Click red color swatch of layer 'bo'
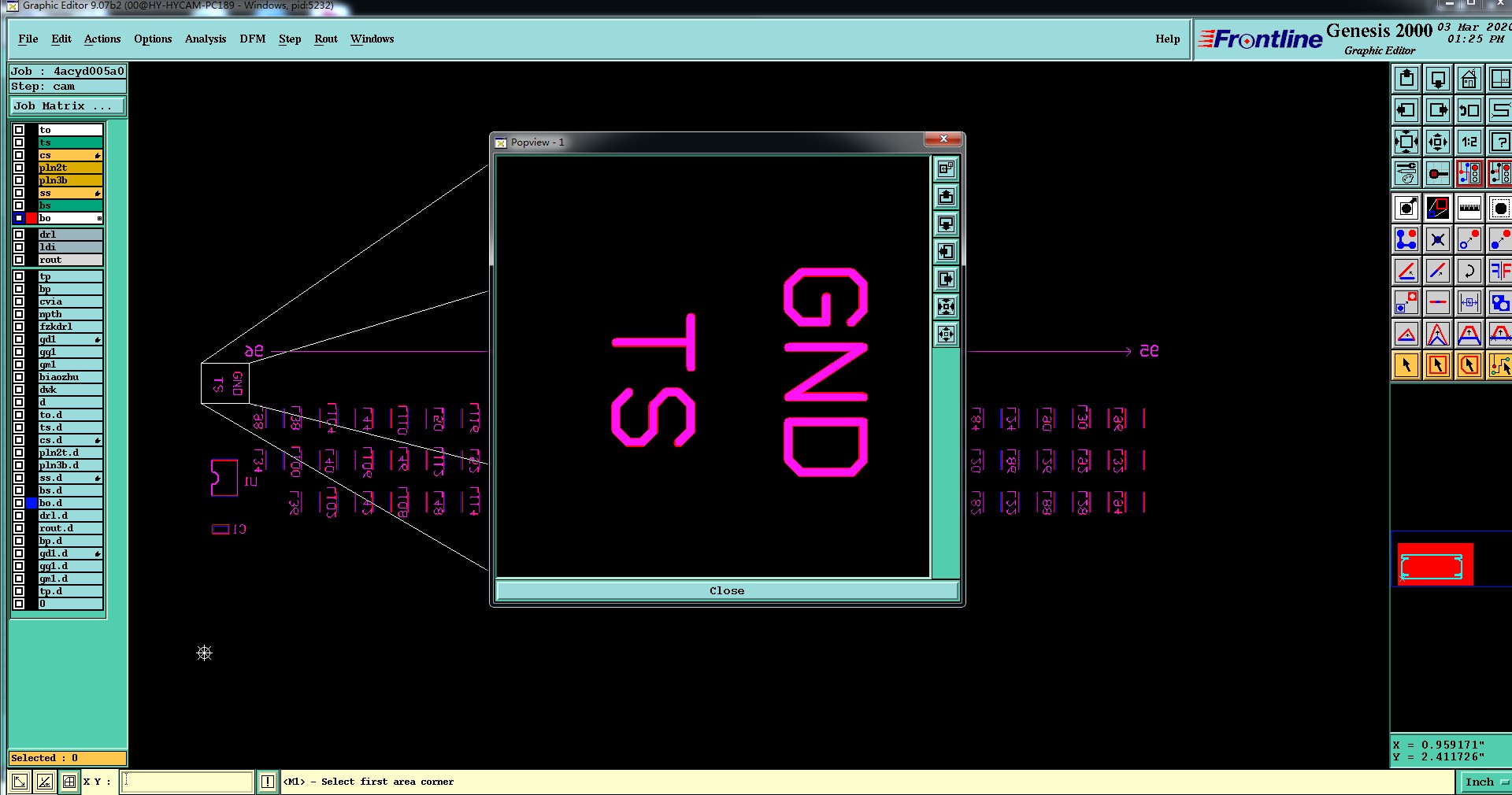This screenshot has width=1512, height=795. pos(31,218)
